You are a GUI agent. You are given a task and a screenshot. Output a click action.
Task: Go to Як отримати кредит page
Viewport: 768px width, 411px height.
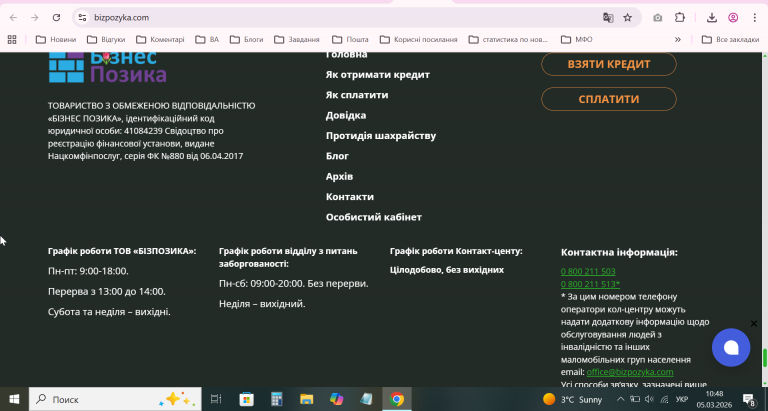(378, 74)
